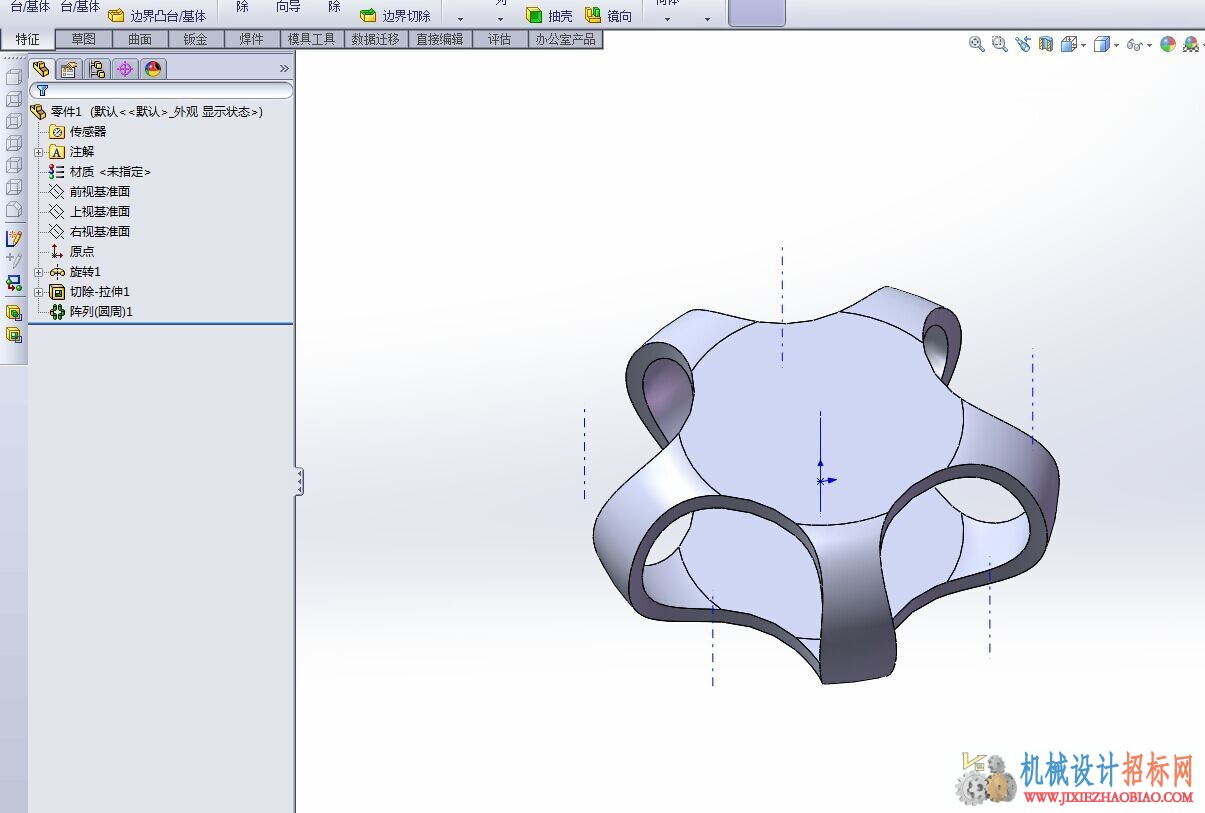Switch to the DimXpertManager tab icon

125,69
